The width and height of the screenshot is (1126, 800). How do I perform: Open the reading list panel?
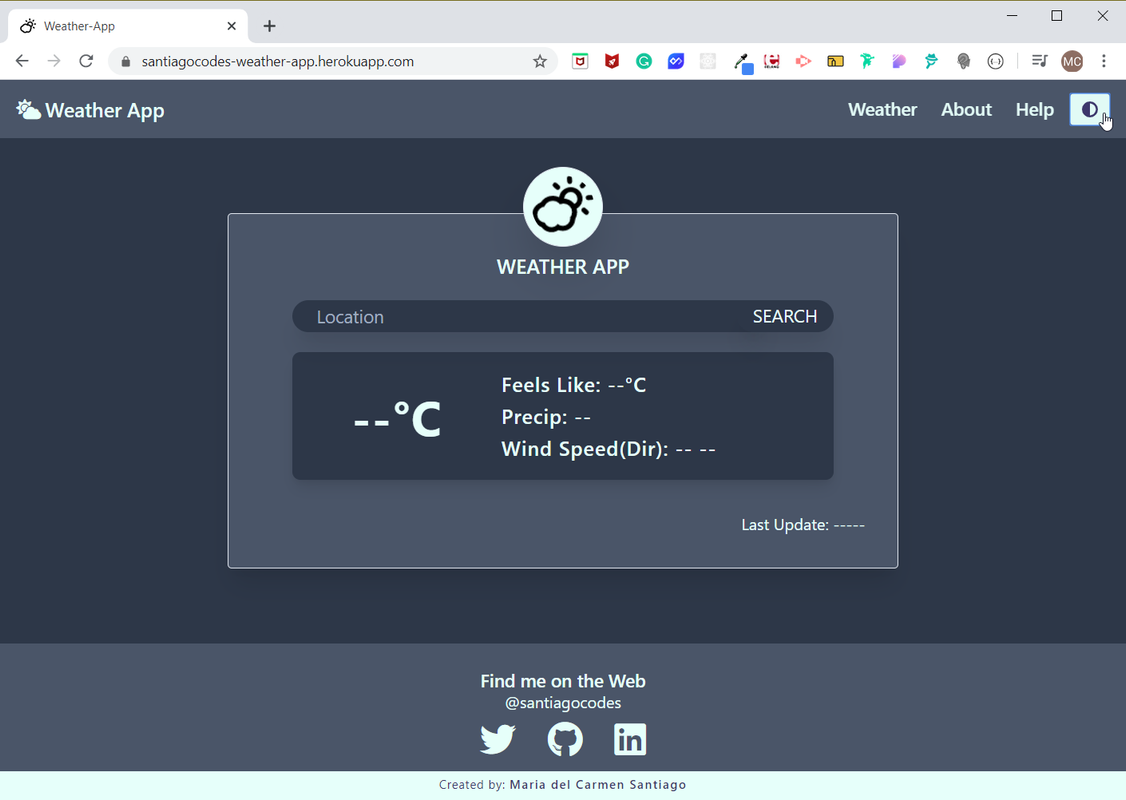tap(1039, 61)
